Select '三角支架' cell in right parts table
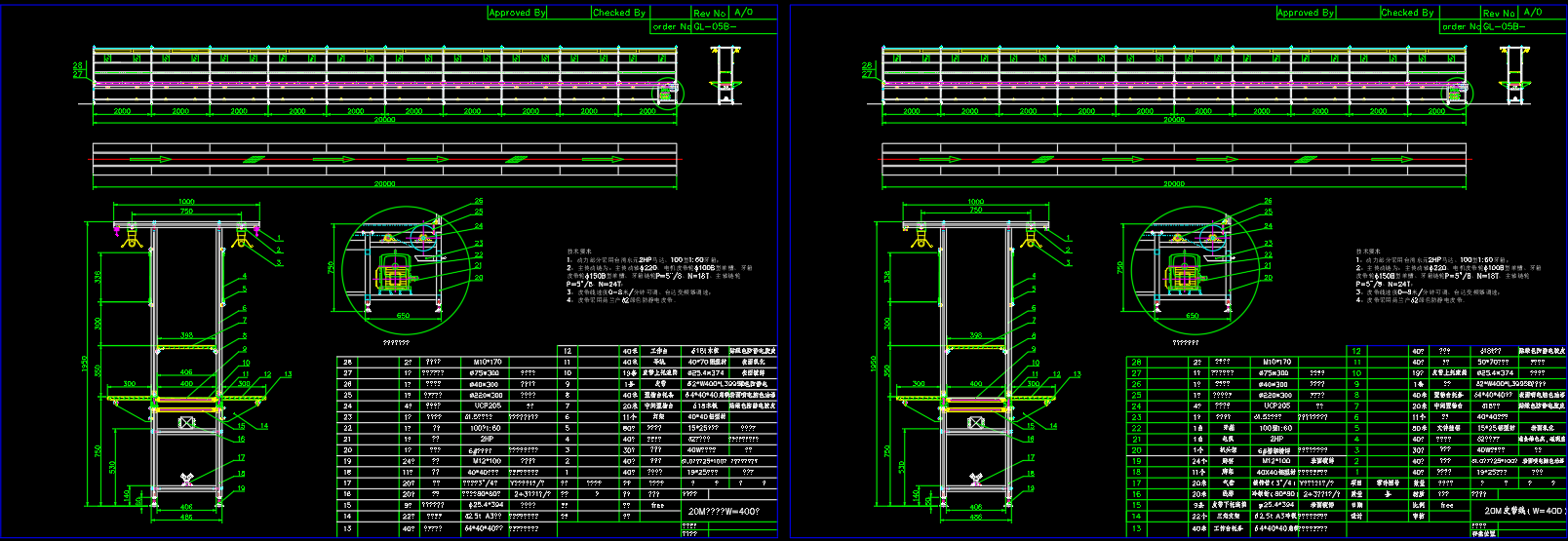The width and height of the screenshot is (1568, 541). pos(1227,517)
